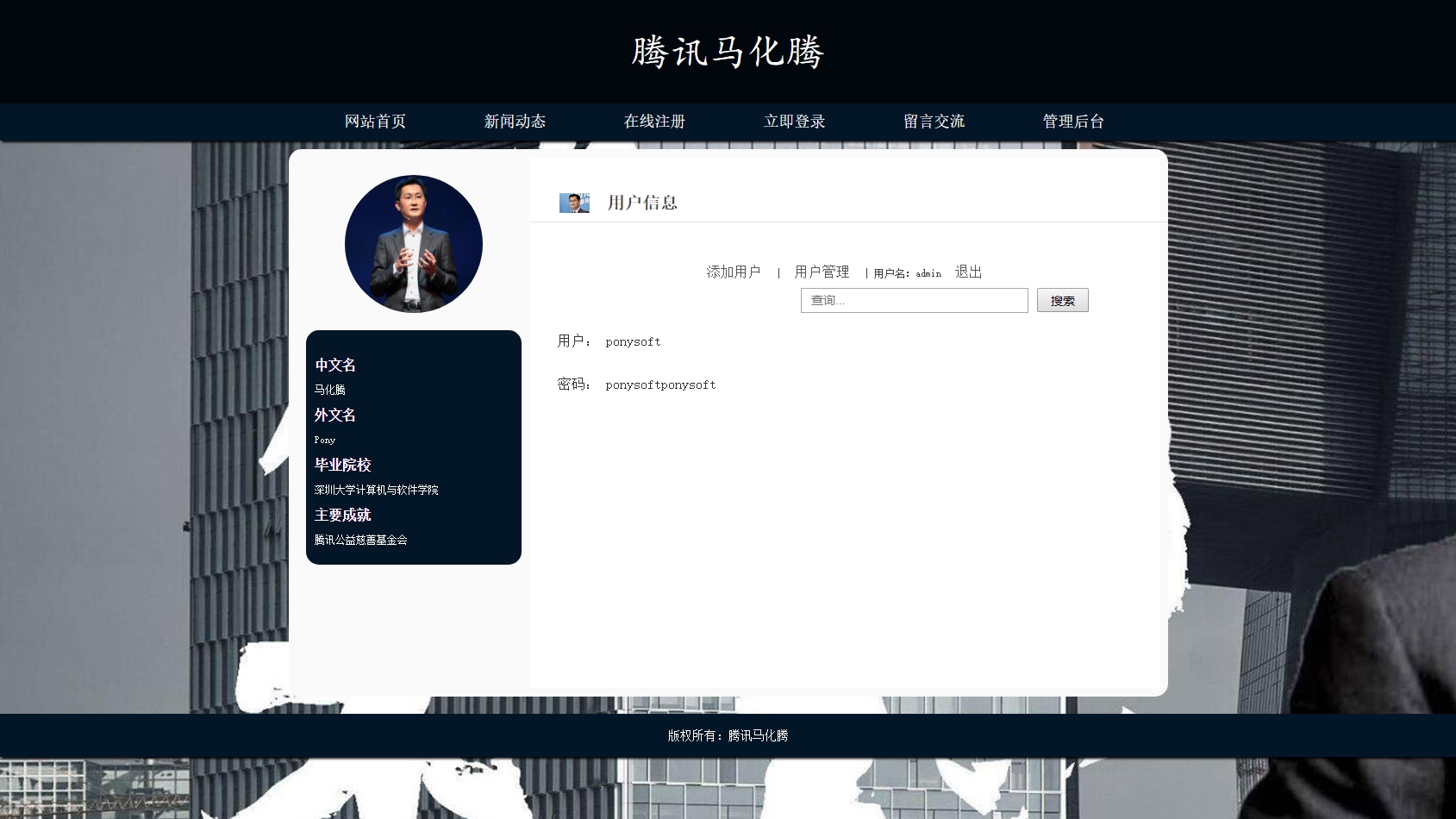
Task: Open 在线注册 in the navigation bar
Action: (x=654, y=122)
